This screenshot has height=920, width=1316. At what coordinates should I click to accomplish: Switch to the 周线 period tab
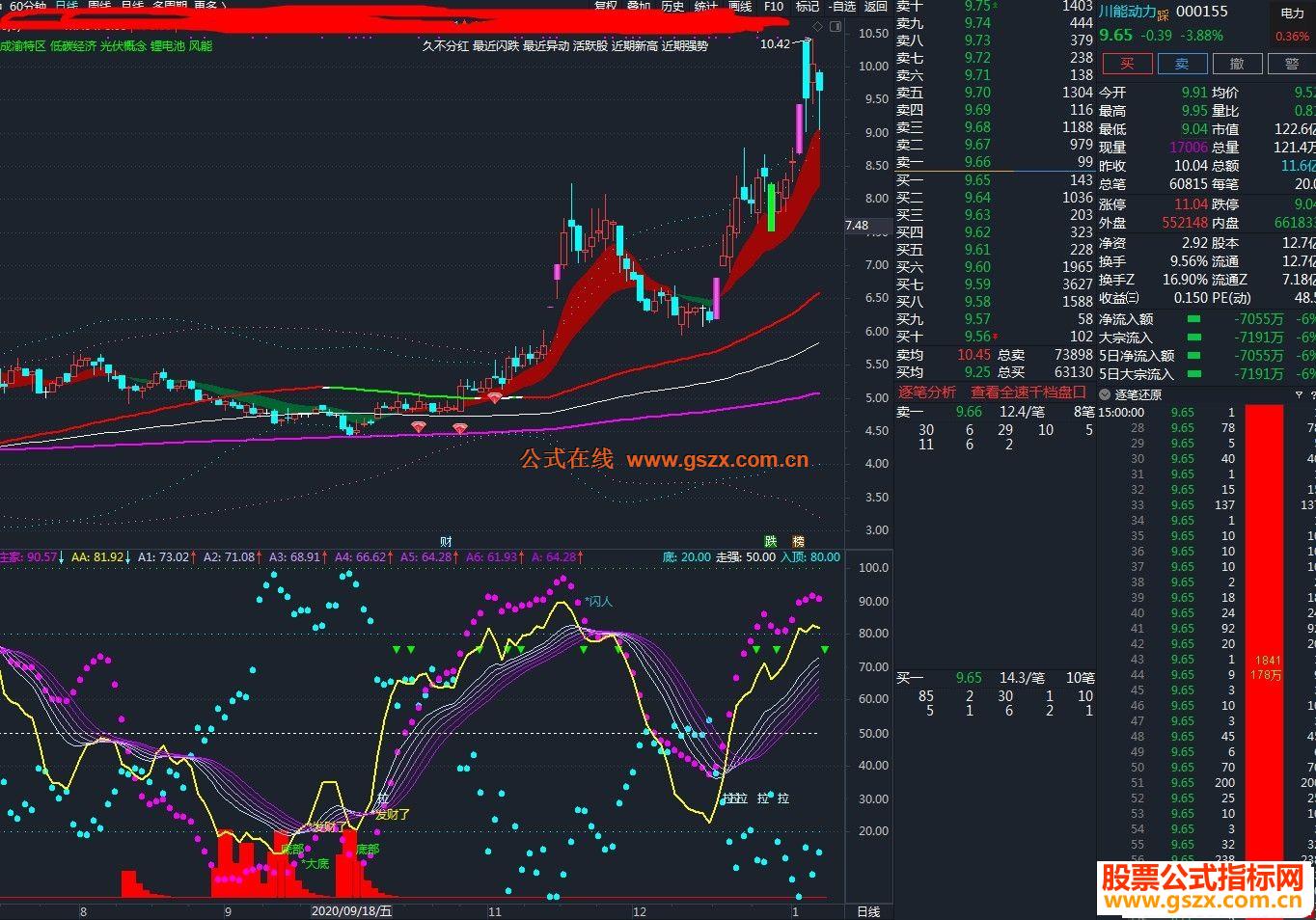[99, 5]
